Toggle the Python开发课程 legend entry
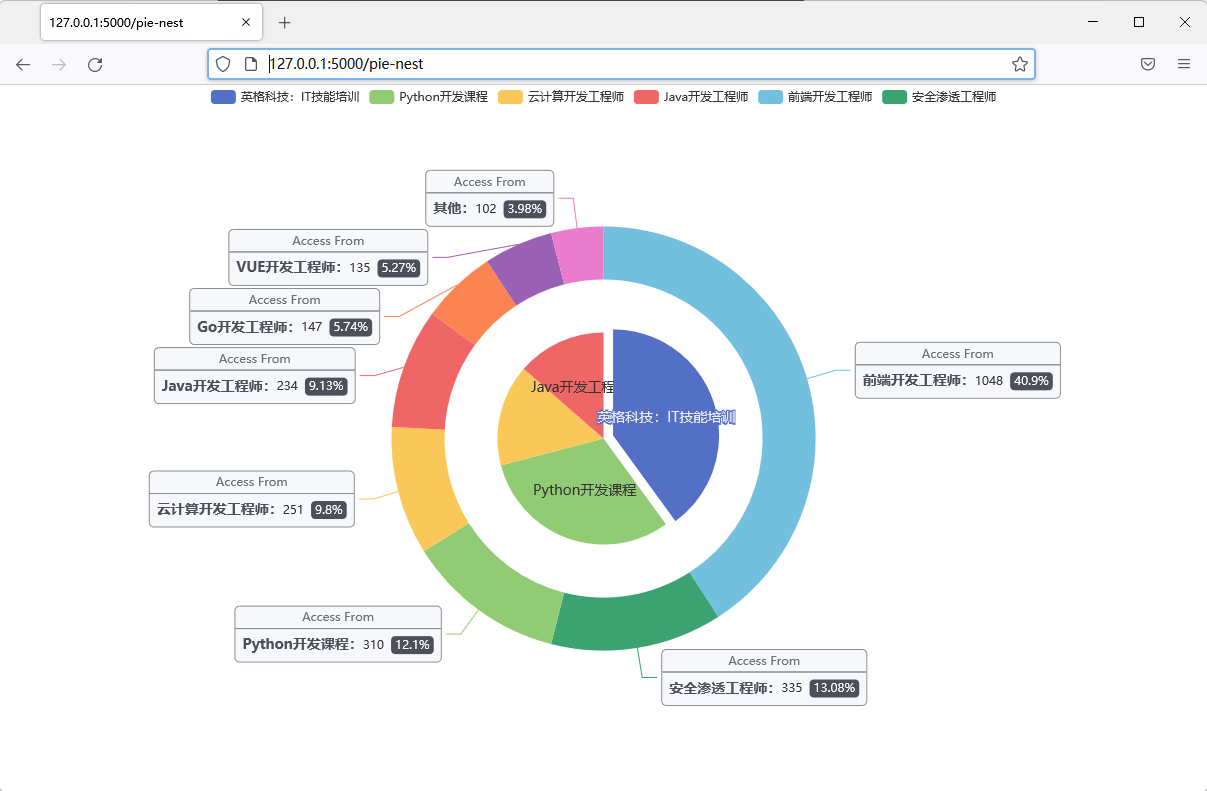The height and width of the screenshot is (791, 1207). click(429, 97)
